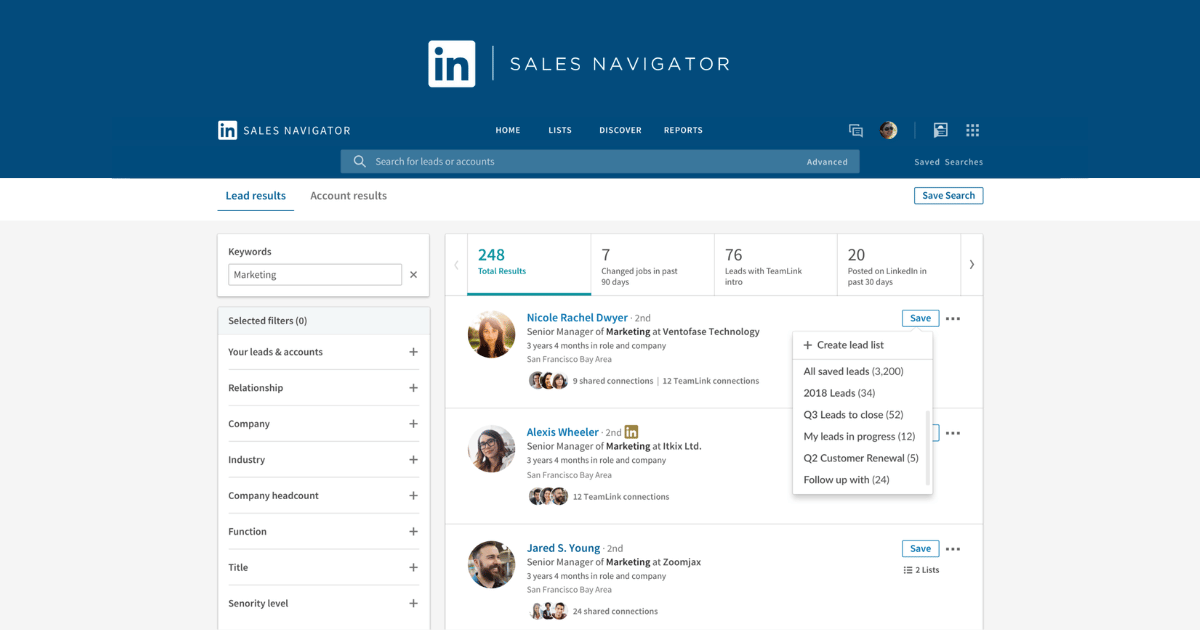Open Nicole Rachel Dwyer's profile name link

577,318
